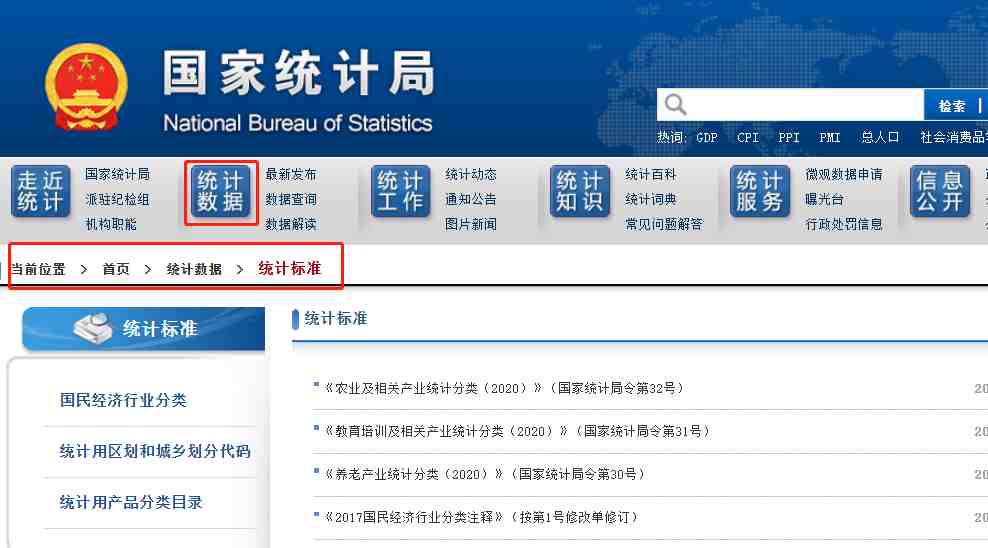Open the 统计词典 link

(x=651, y=199)
